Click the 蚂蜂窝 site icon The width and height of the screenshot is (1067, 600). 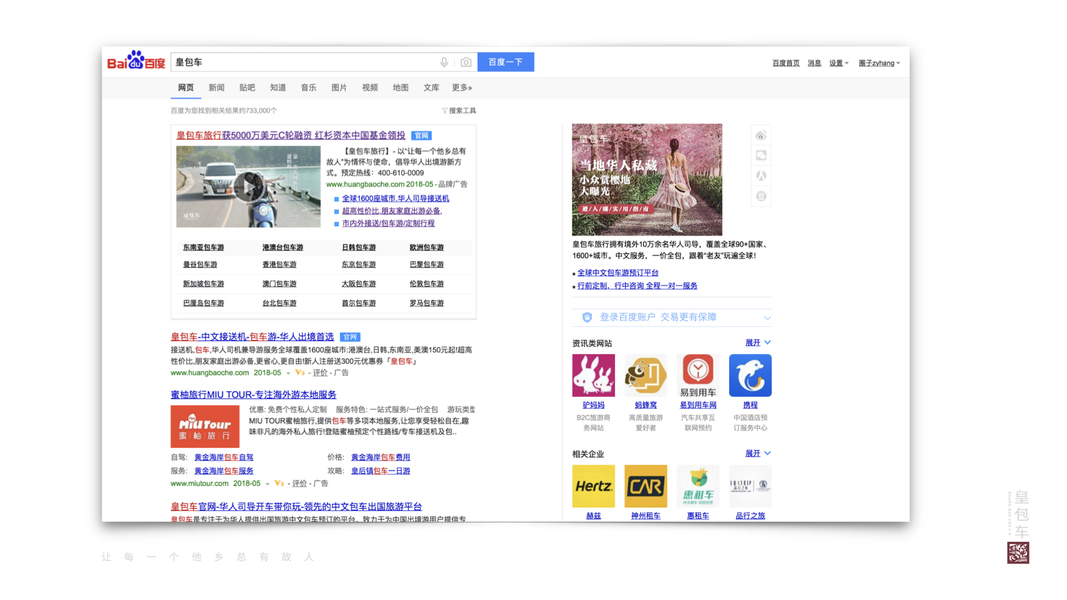point(646,376)
